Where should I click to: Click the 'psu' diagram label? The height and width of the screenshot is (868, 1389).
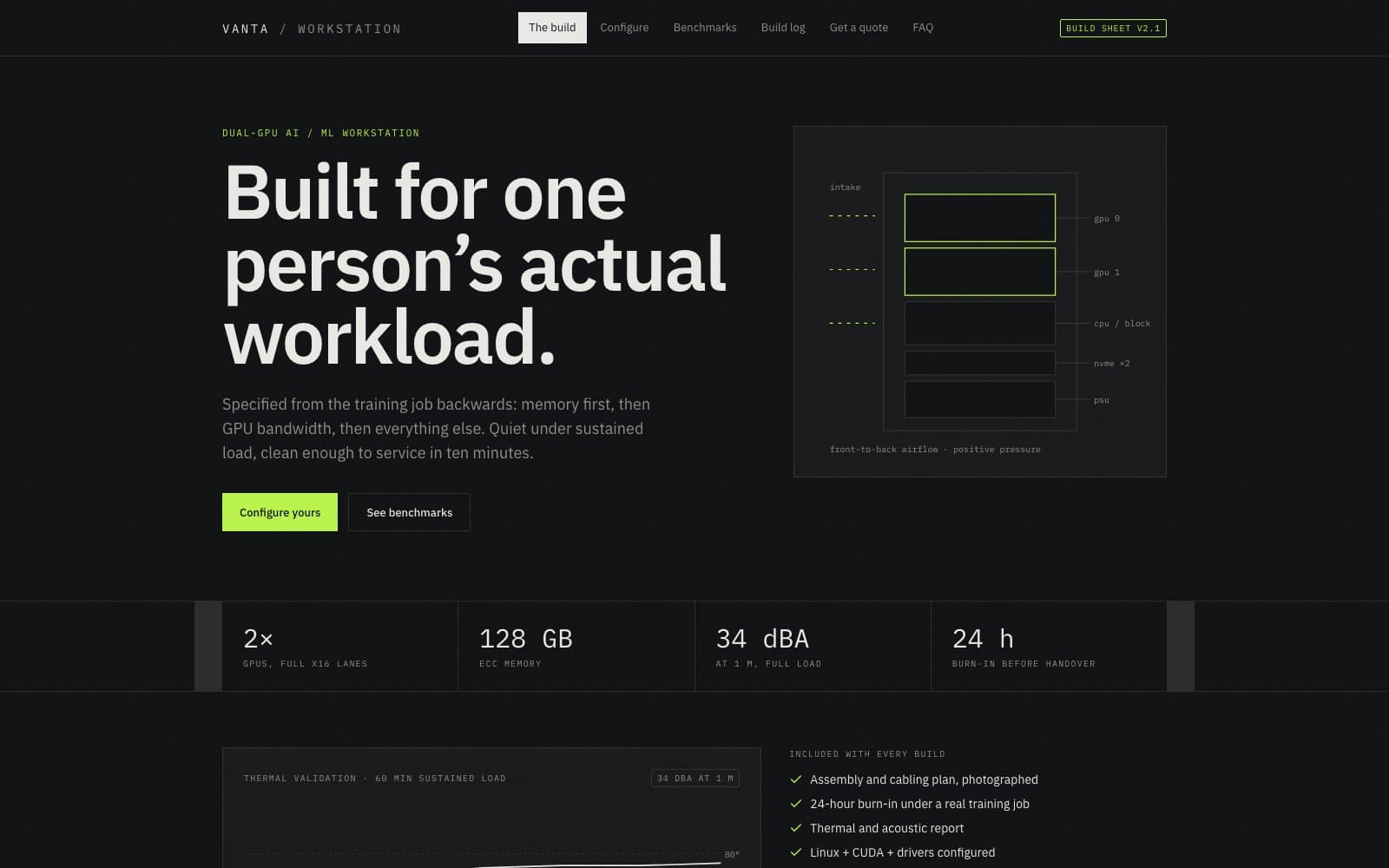coord(1102,400)
